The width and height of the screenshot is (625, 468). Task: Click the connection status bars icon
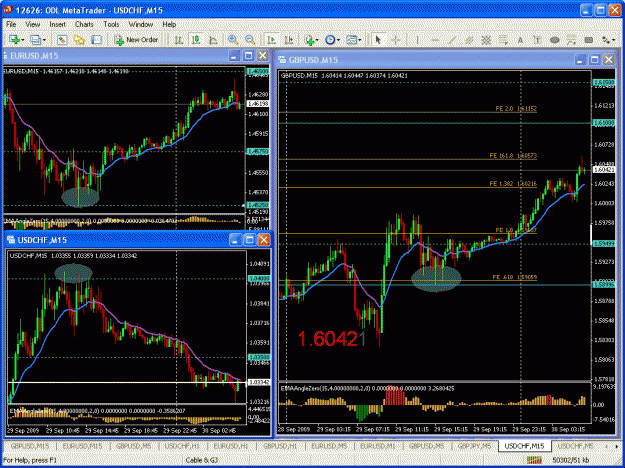pyautogui.click(x=536, y=460)
